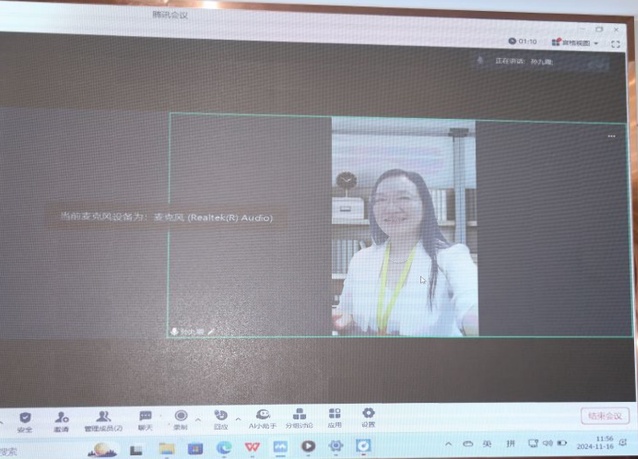
Task: Toggle the 英 input language indicator
Action: point(487,443)
